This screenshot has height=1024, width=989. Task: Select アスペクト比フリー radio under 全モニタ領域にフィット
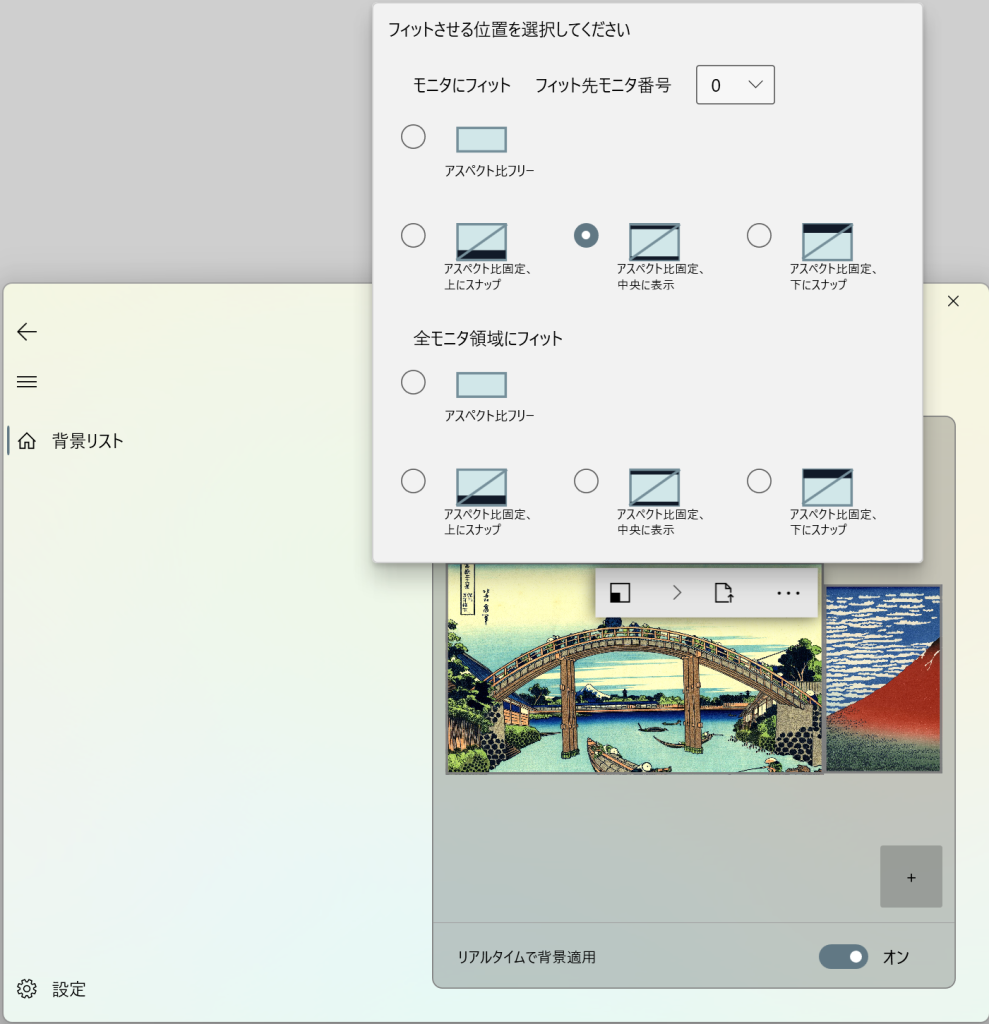tap(413, 383)
